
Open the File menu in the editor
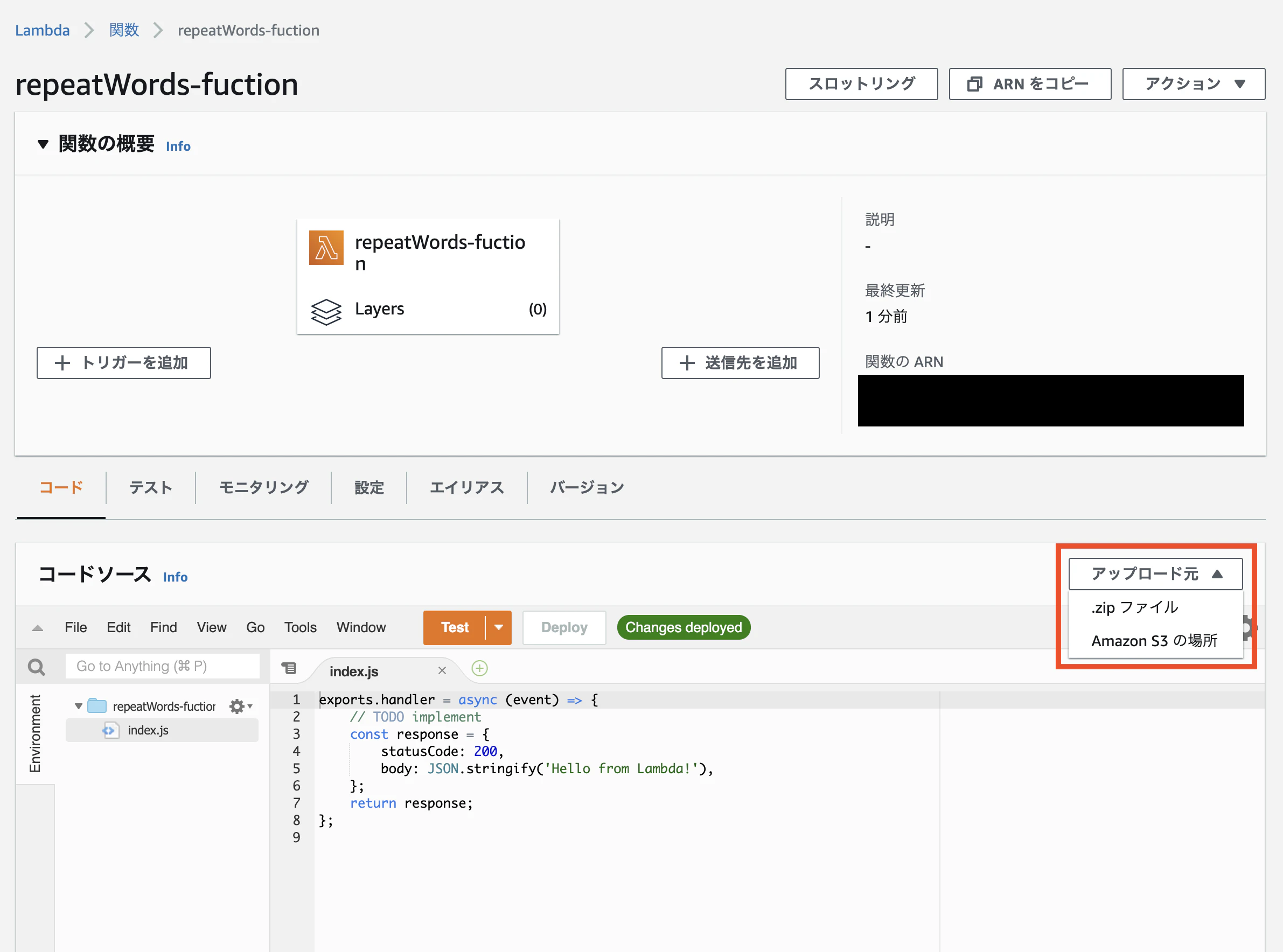[75, 627]
